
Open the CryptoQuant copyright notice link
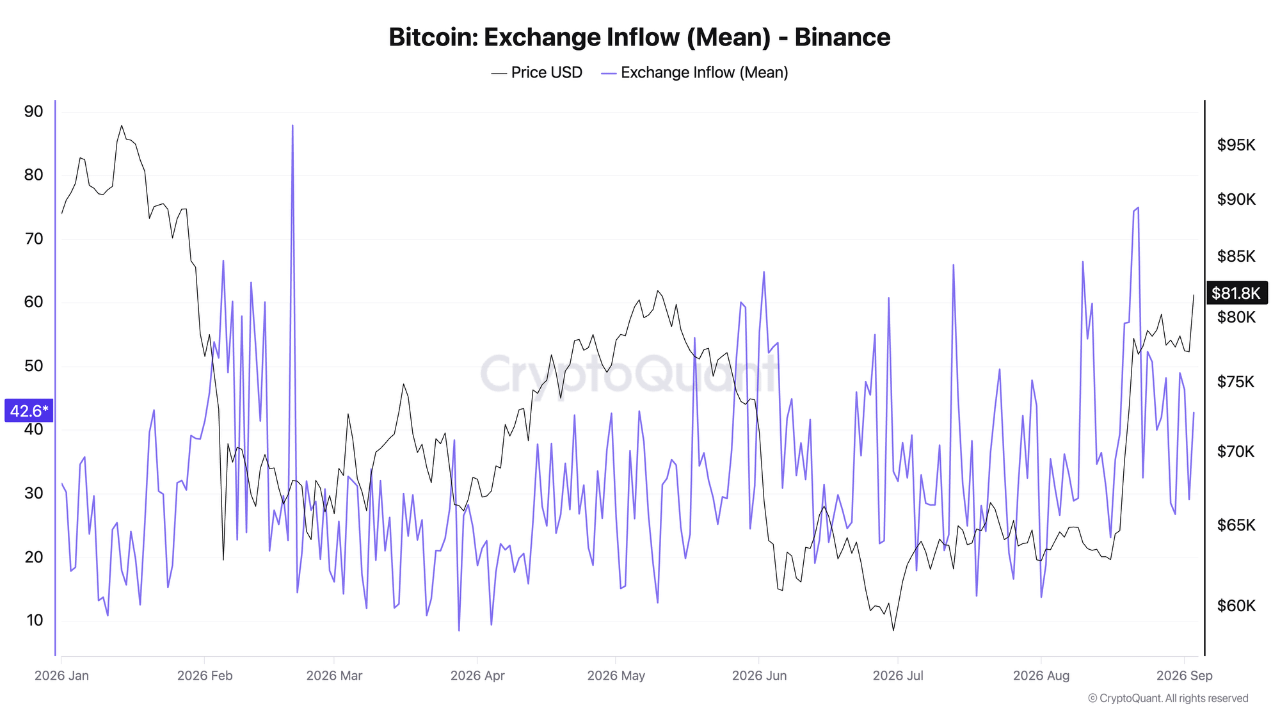(x=1167, y=698)
